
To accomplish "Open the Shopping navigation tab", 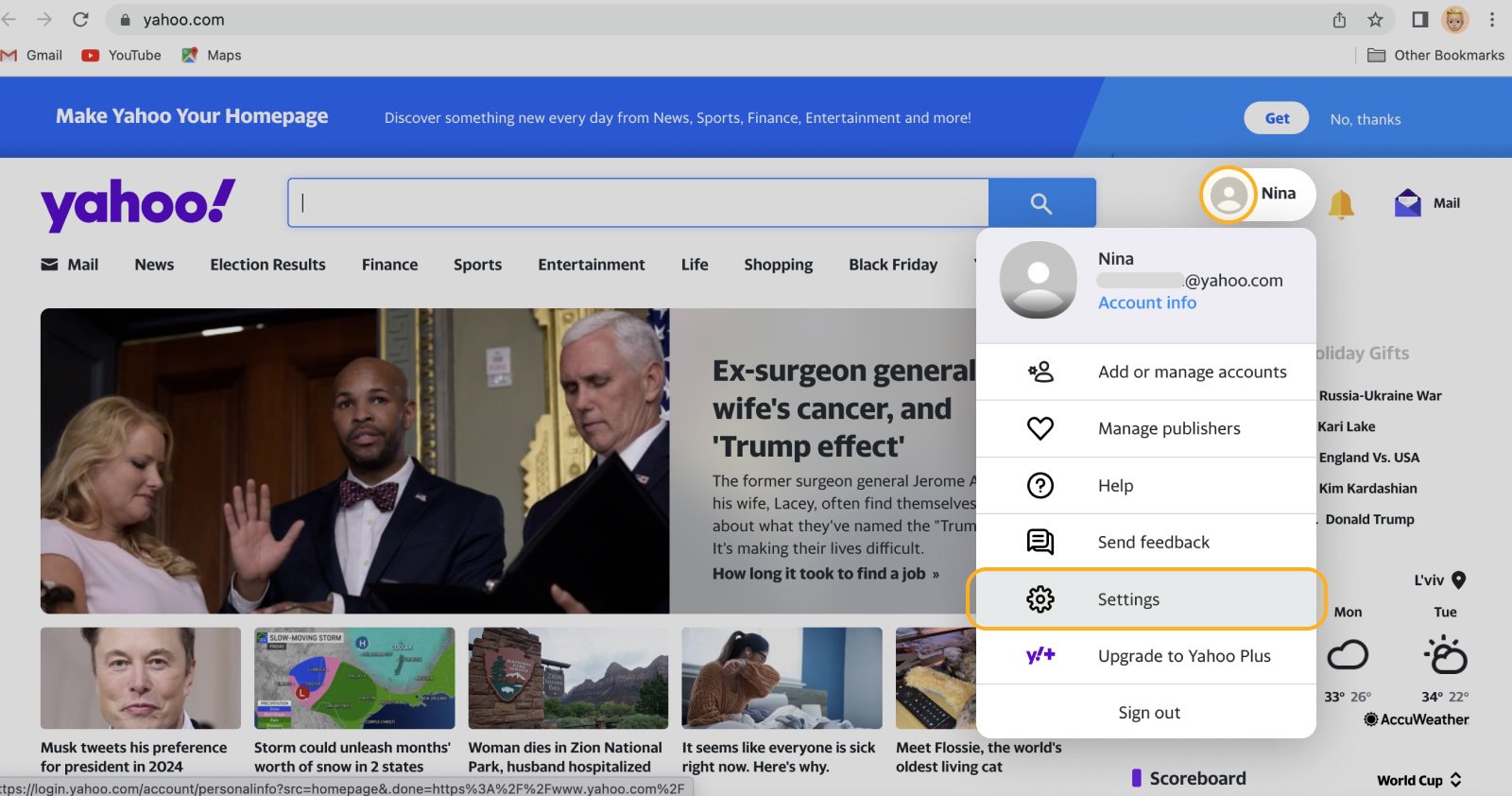I will coord(778,265).
